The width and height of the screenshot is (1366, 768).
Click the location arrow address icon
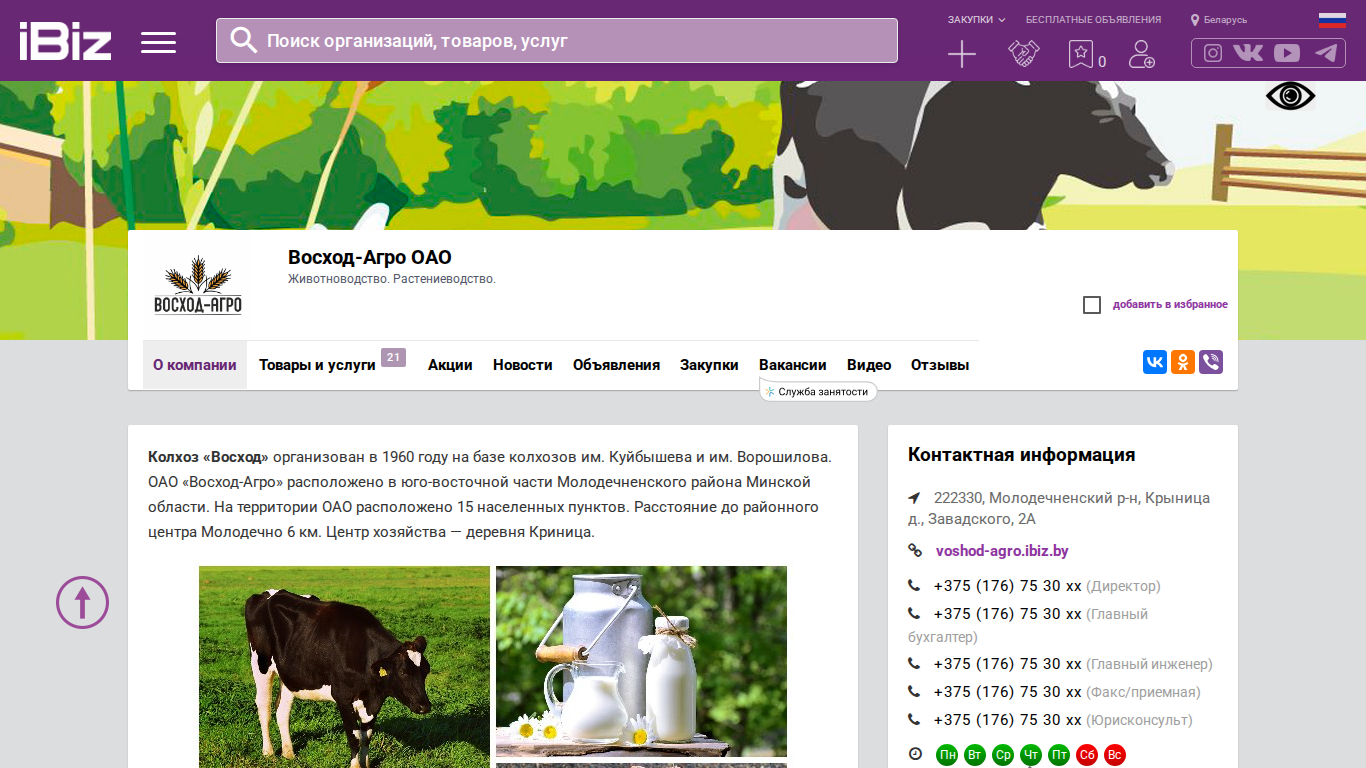click(914, 498)
